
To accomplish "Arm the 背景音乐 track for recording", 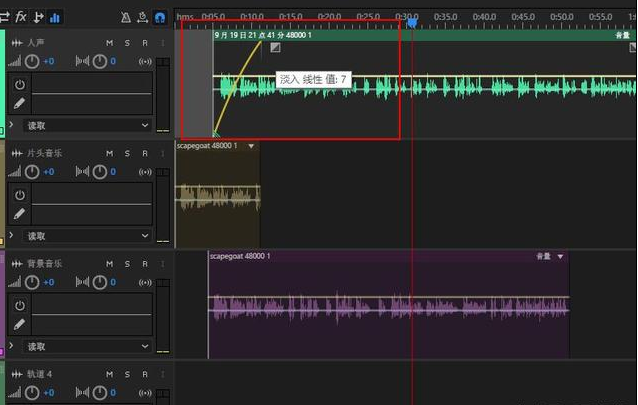I will point(144,264).
